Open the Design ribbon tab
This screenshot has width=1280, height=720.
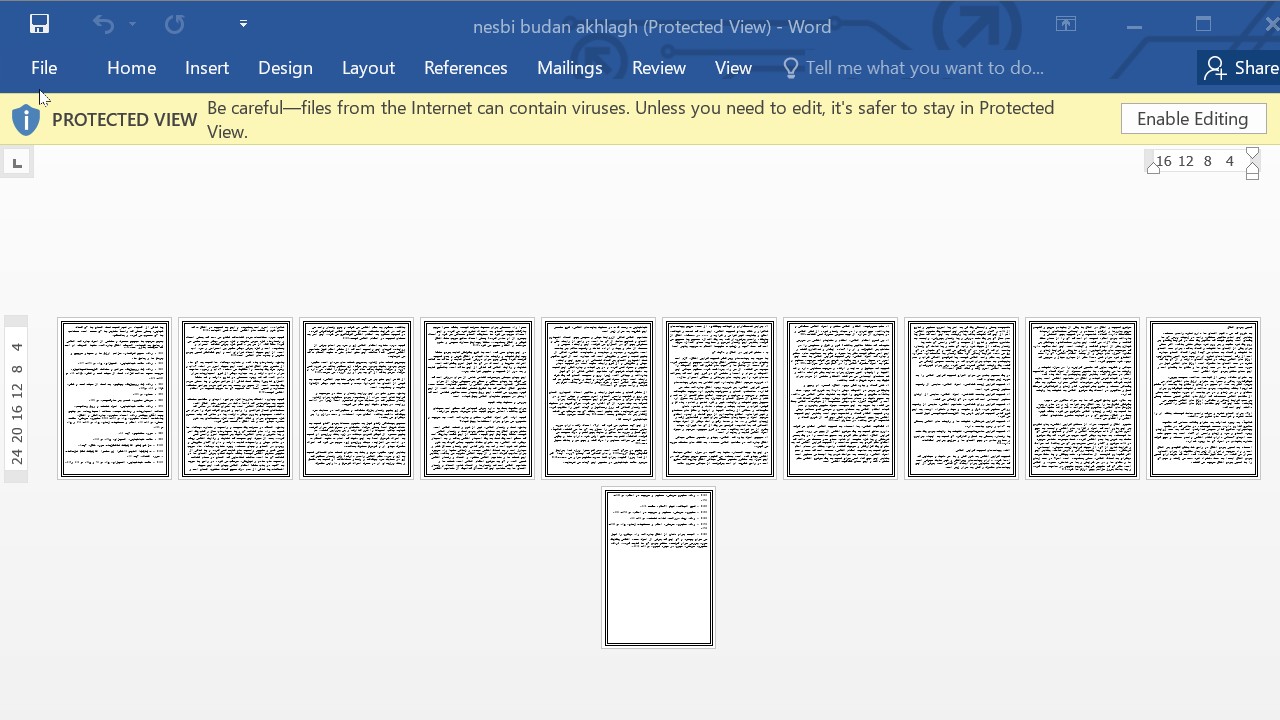pyautogui.click(x=285, y=68)
